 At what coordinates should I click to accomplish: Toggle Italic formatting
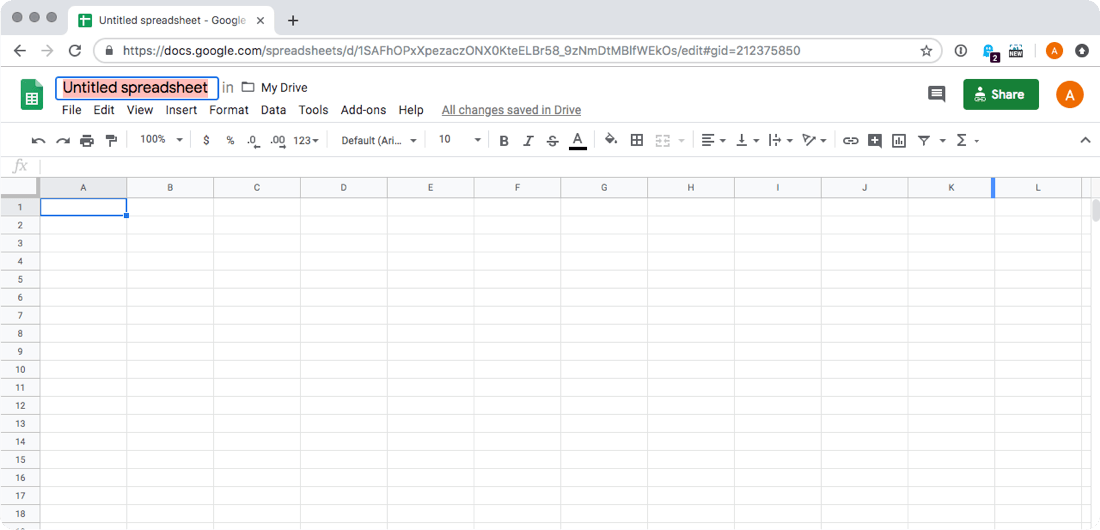(528, 140)
